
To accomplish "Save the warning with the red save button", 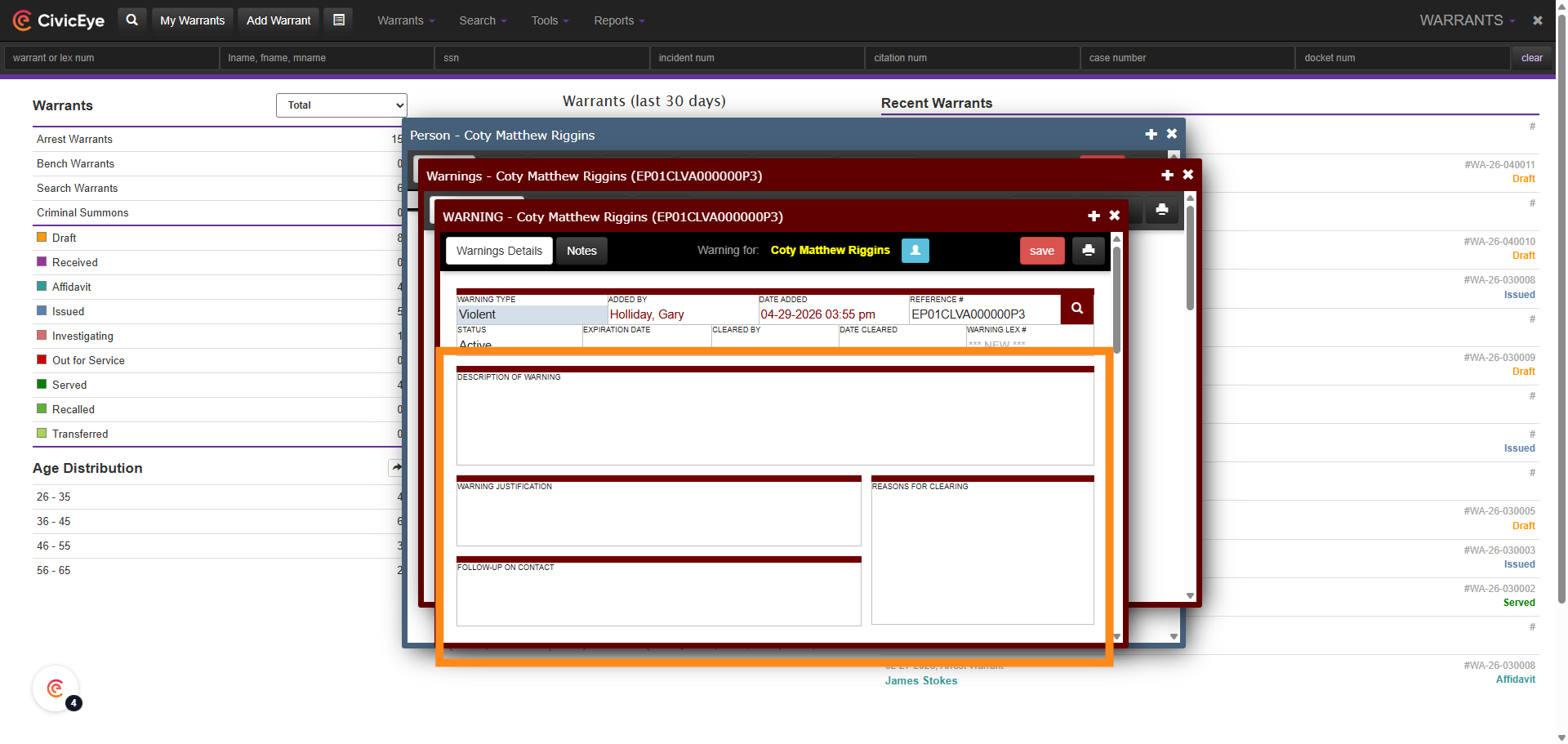I will click(x=1042, y=251).
